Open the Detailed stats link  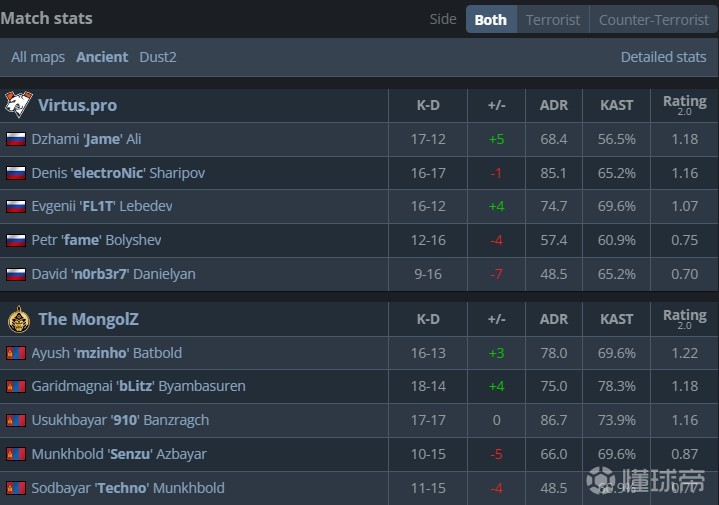point(663,57)
